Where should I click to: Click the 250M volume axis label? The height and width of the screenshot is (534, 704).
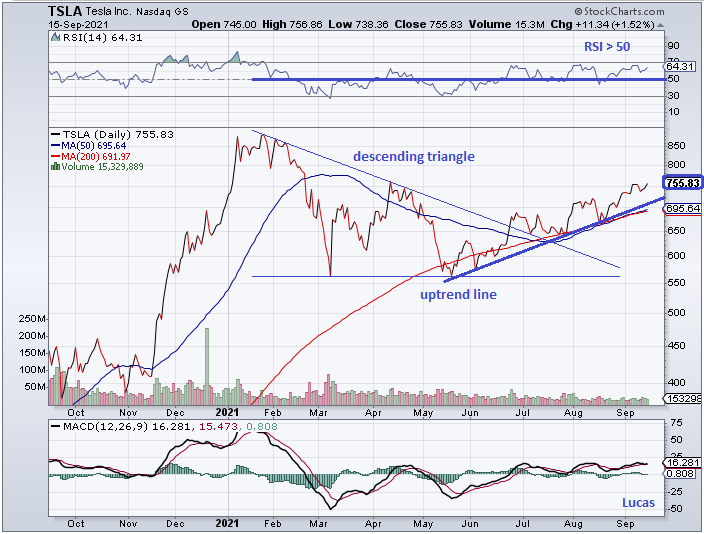click(32, 319)
